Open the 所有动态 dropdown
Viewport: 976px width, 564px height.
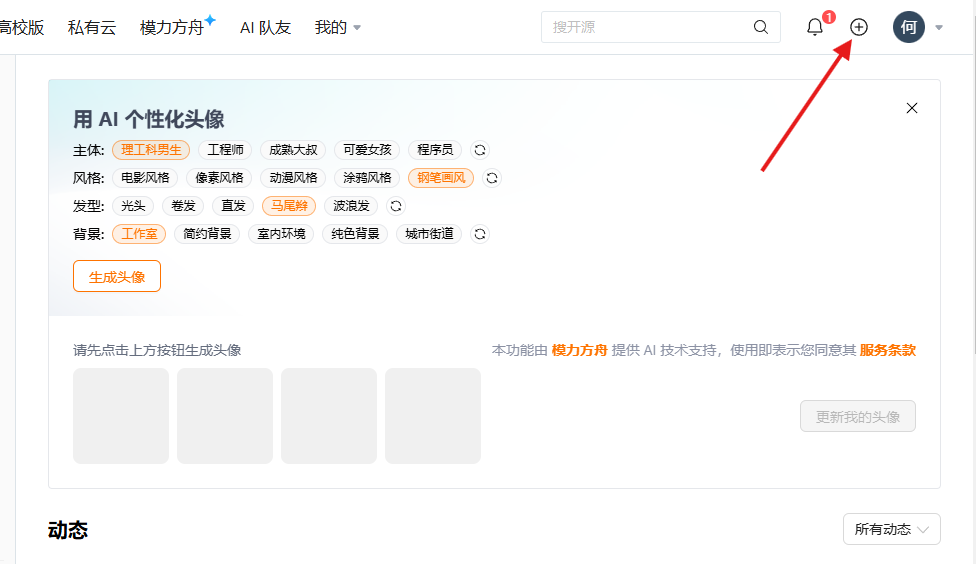click(891, 529)
